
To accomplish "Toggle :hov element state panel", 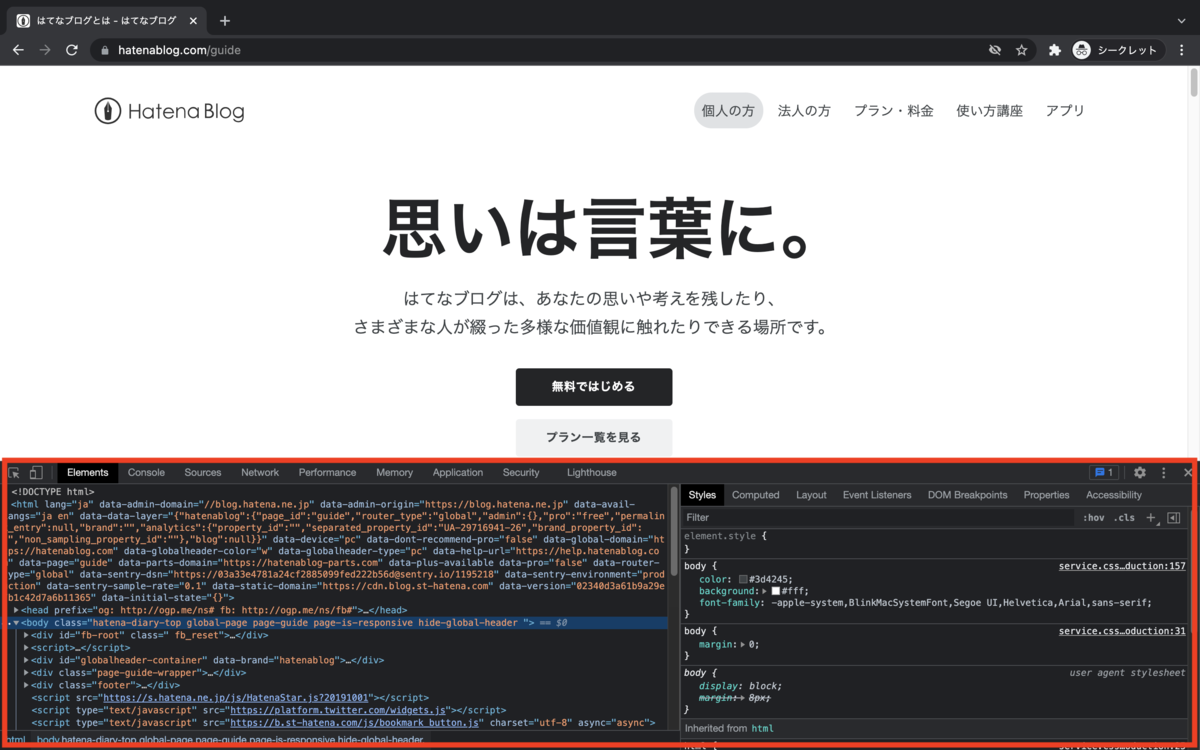I will click(1093, 518).
